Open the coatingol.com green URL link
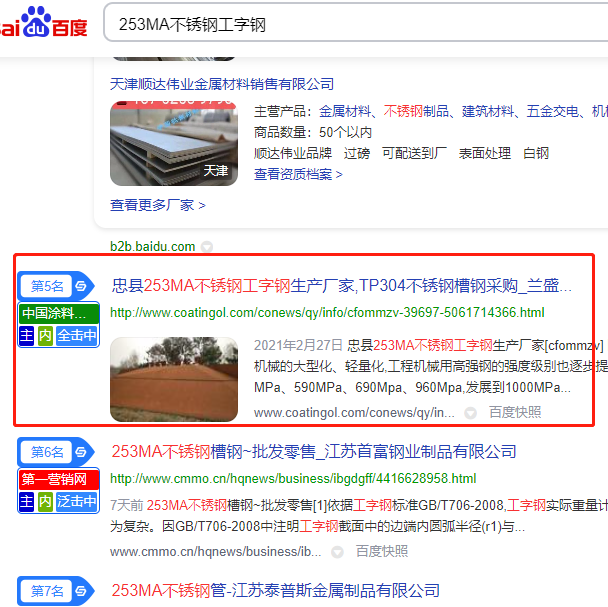608x607 pixels. click(327, 313)
